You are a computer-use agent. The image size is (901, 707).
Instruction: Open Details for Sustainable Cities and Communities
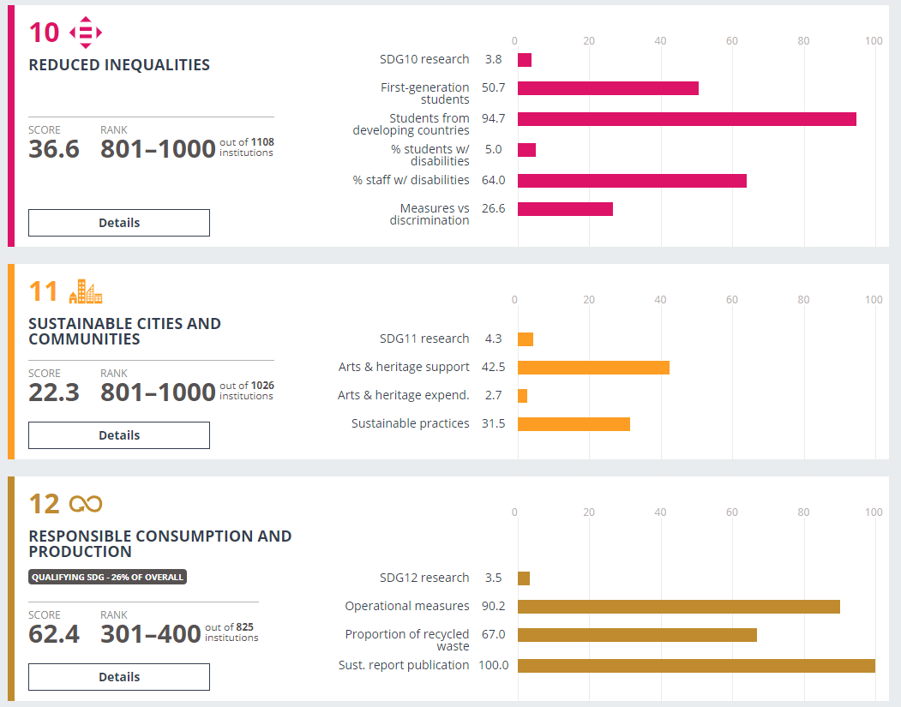pos(119,436)
